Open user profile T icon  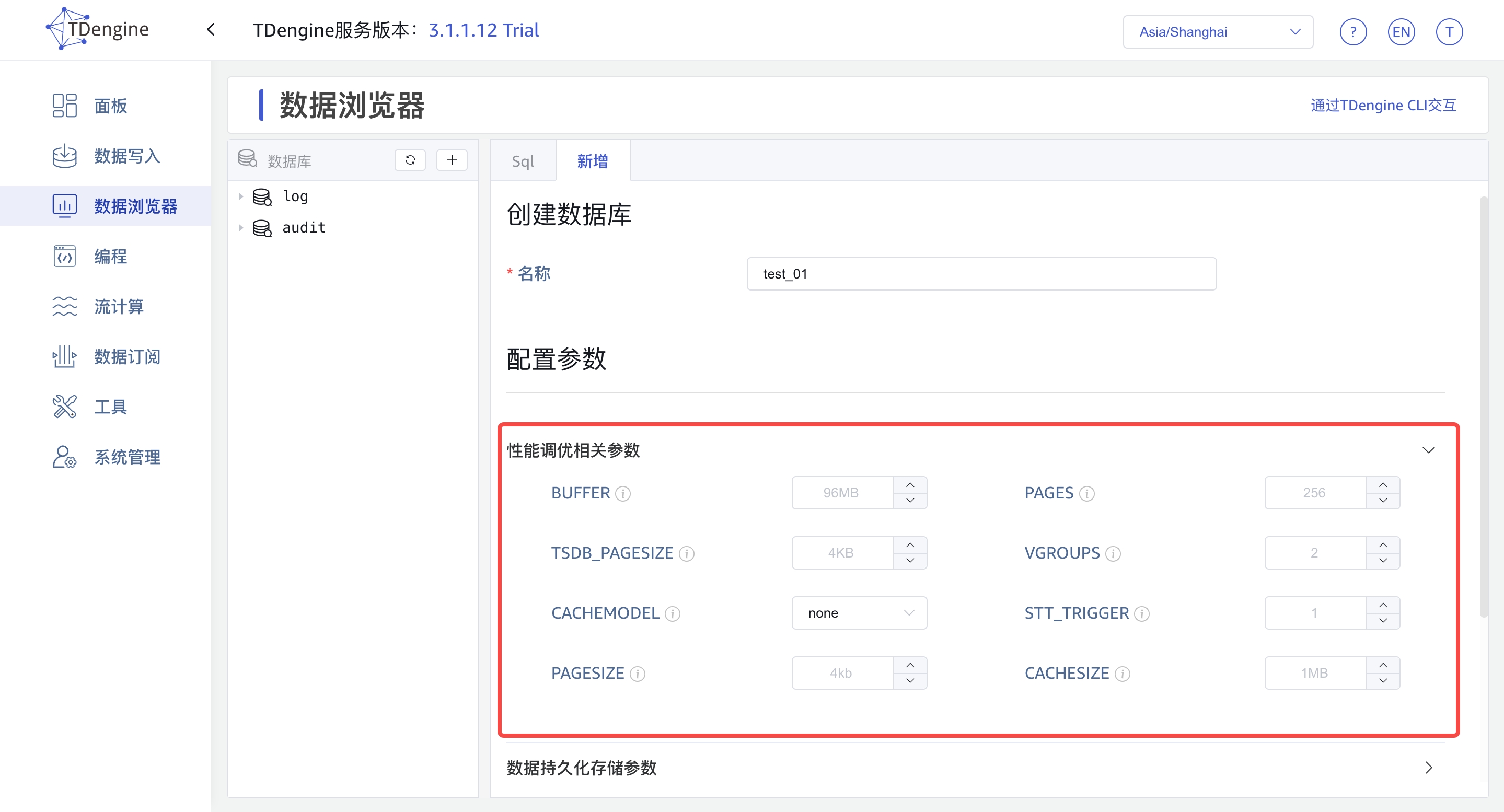click(x=1449, y=32)
